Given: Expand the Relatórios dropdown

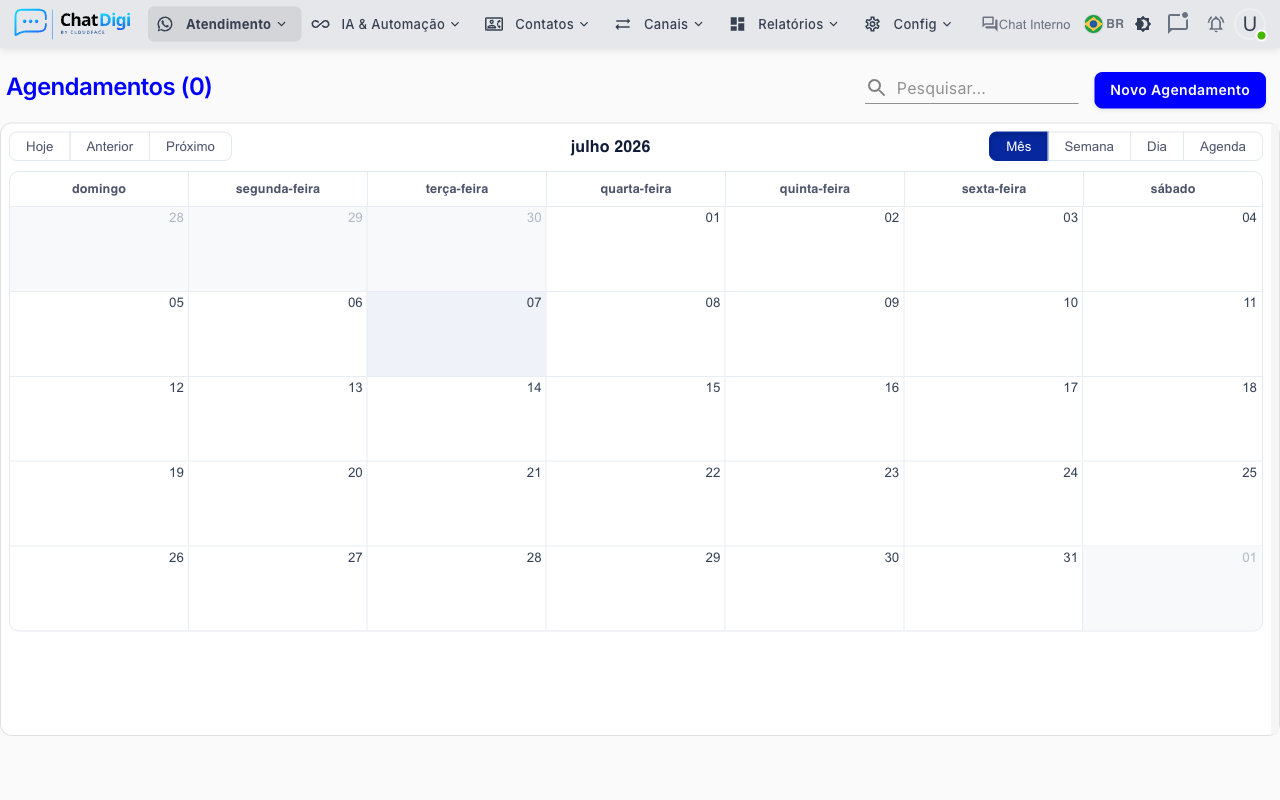Looking at the screenshot, I should pyautogui.click(x=784, y=24).
